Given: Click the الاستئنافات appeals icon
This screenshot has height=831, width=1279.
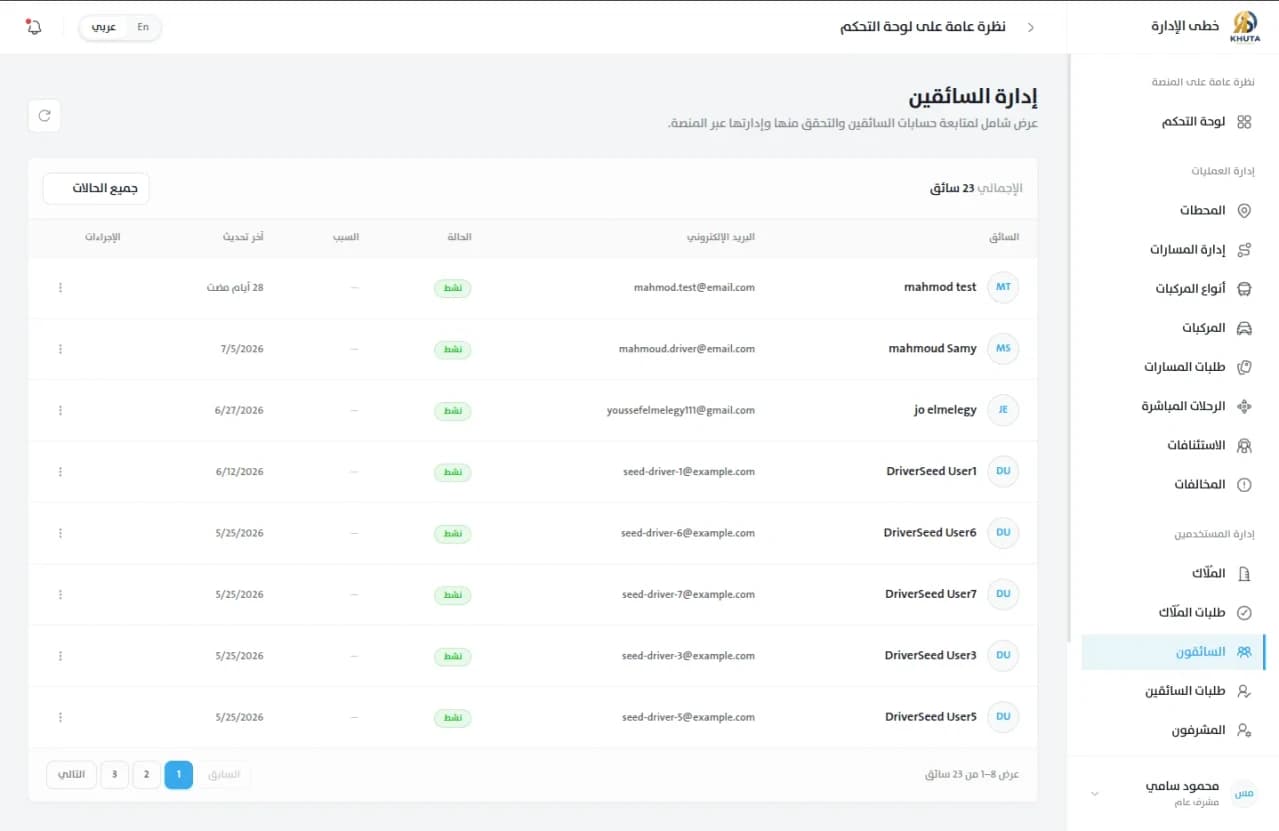Looking at the screenshot, I should 1244,445.
